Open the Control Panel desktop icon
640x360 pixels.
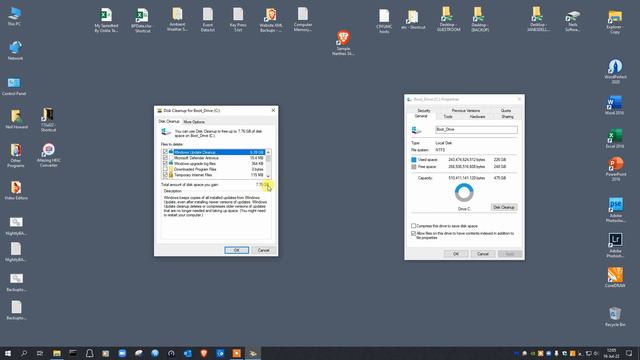tap(14, 86)
